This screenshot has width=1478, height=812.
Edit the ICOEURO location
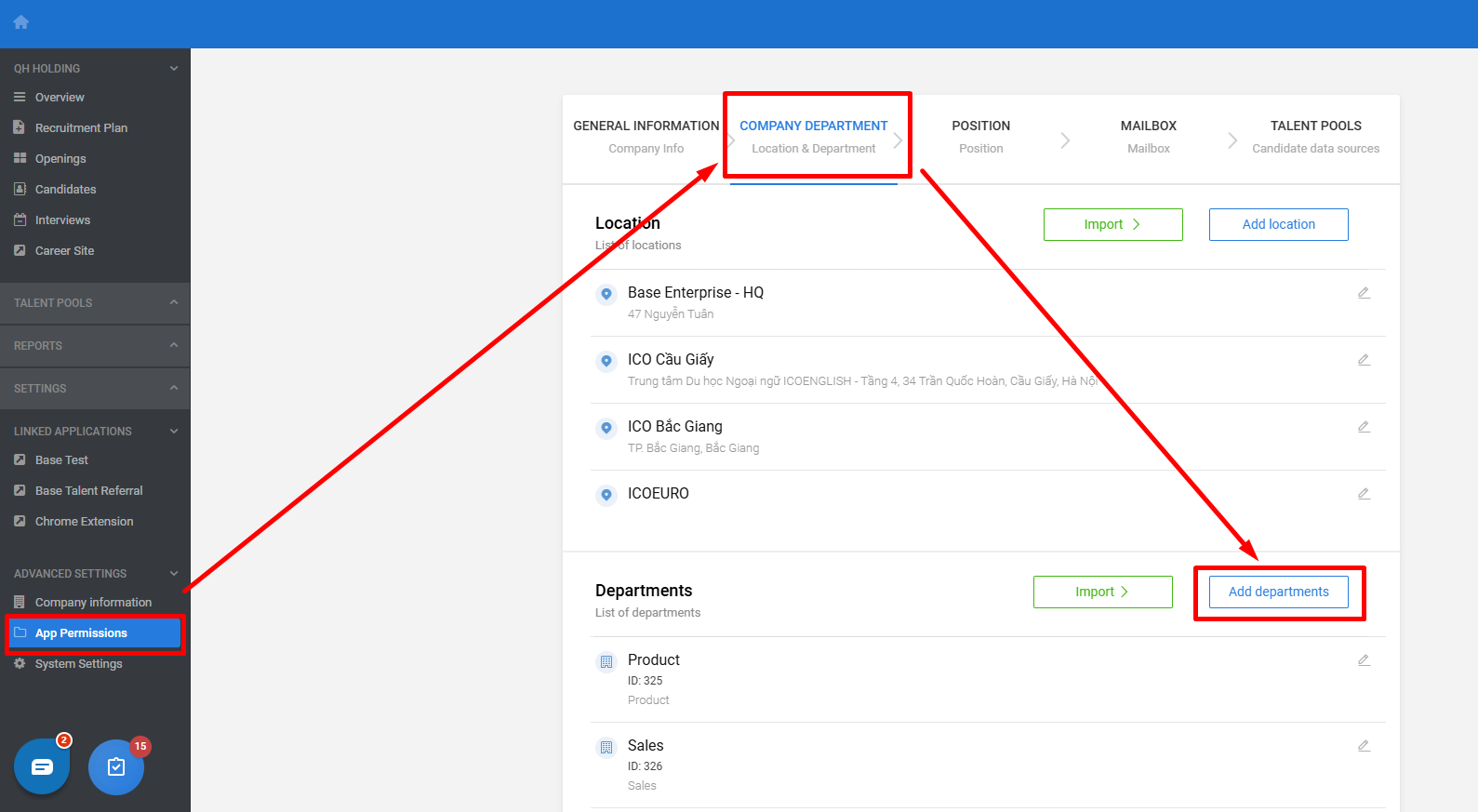tap(1364, 494)
